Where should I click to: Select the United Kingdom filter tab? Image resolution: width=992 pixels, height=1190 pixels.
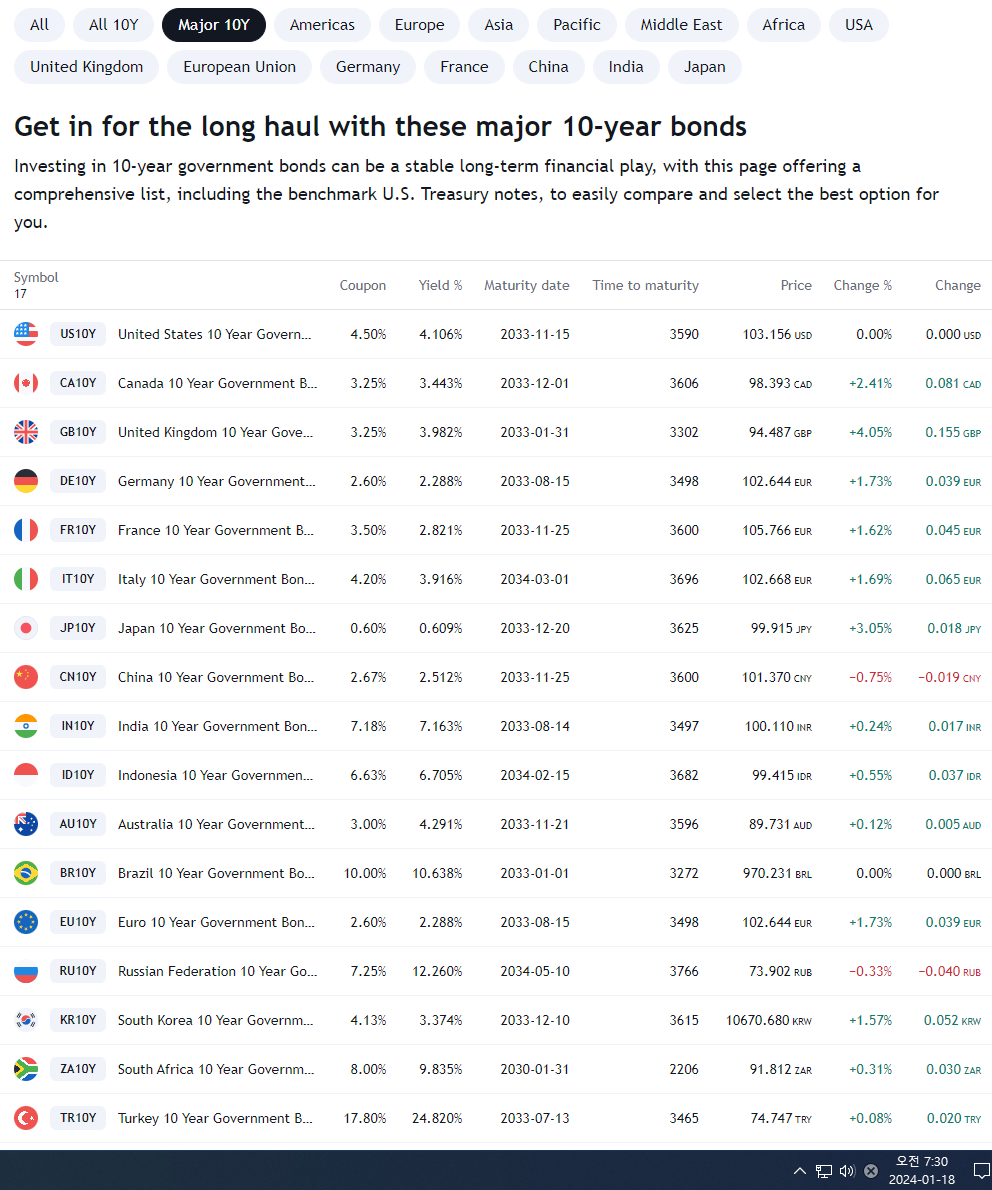pos(87,67)
